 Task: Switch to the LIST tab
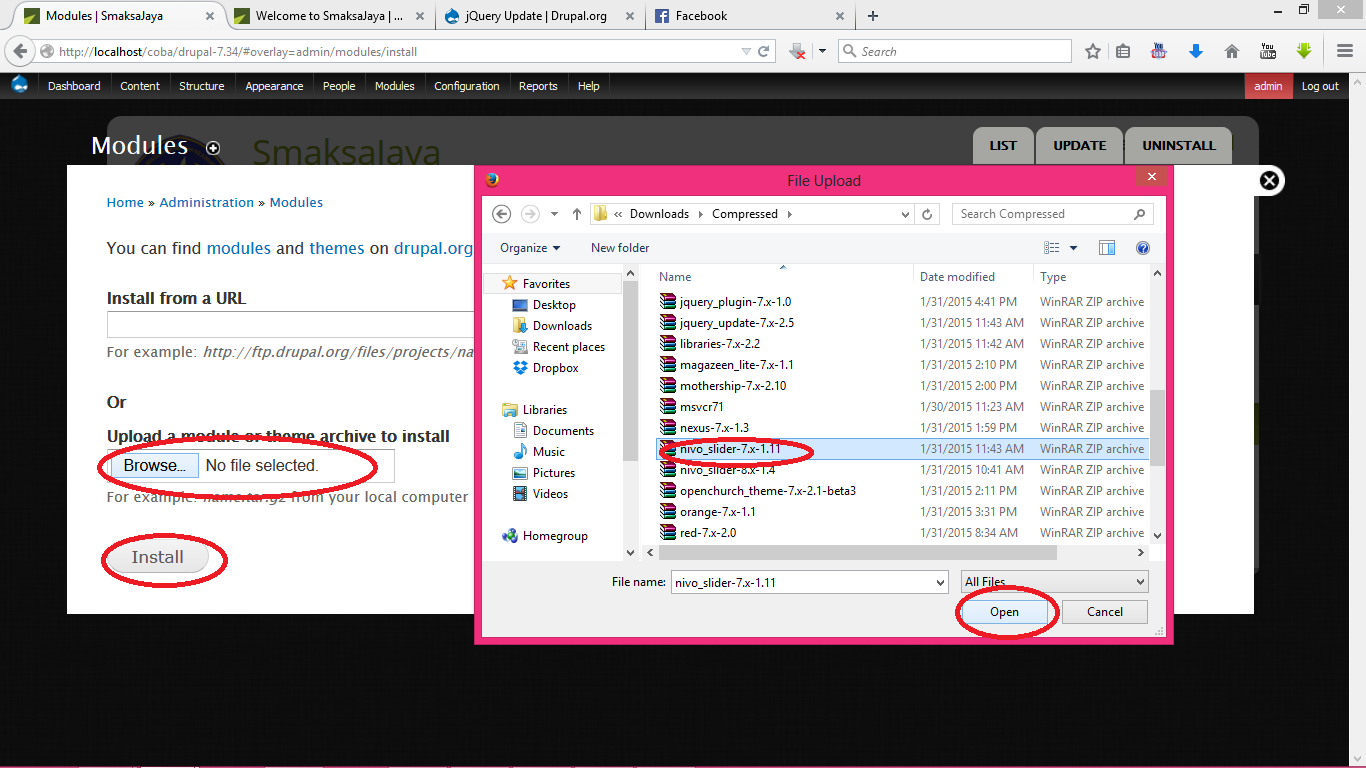(x=1003, y=146)
